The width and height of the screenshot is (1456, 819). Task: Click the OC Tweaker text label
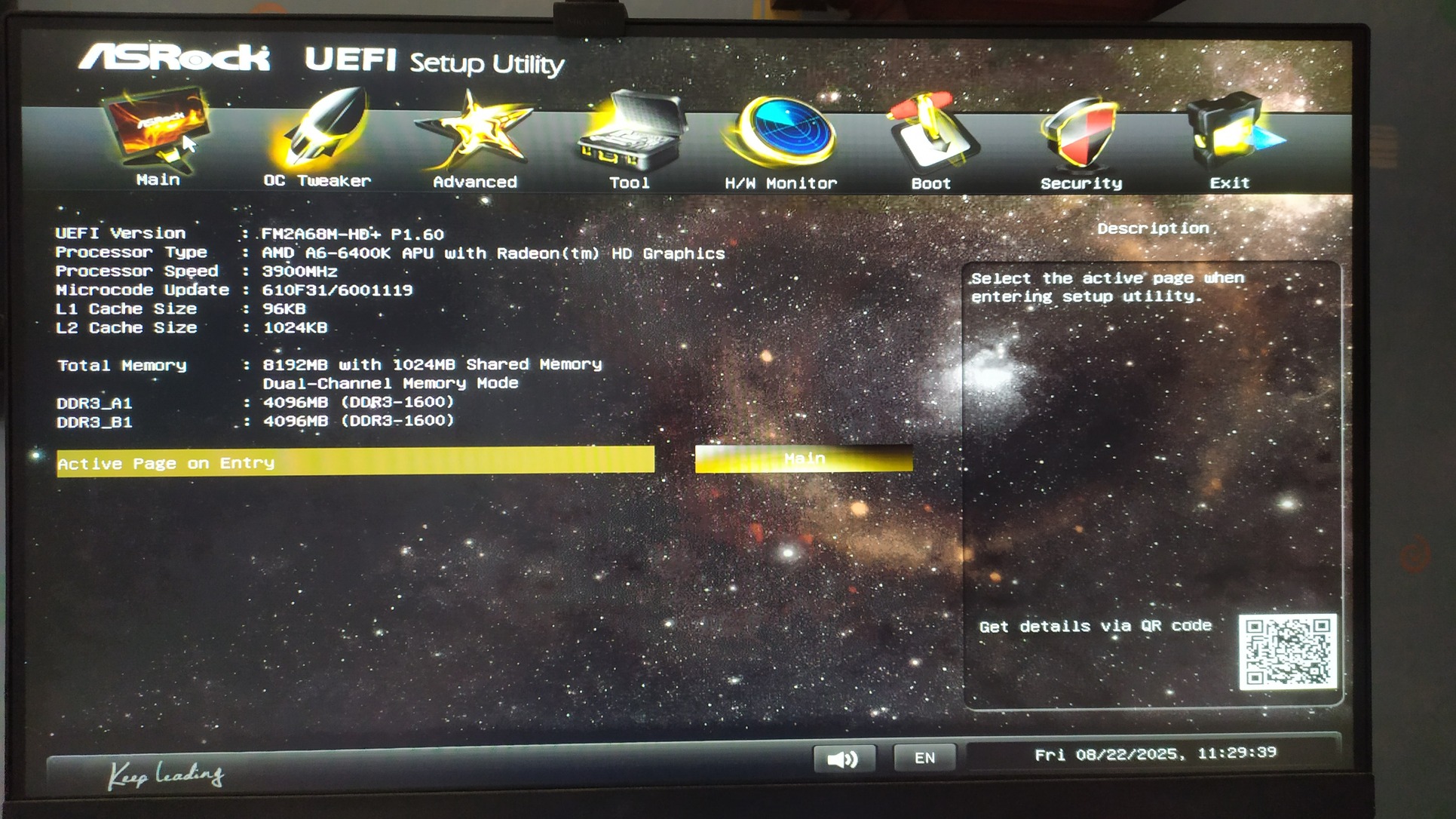coord(317,181)
